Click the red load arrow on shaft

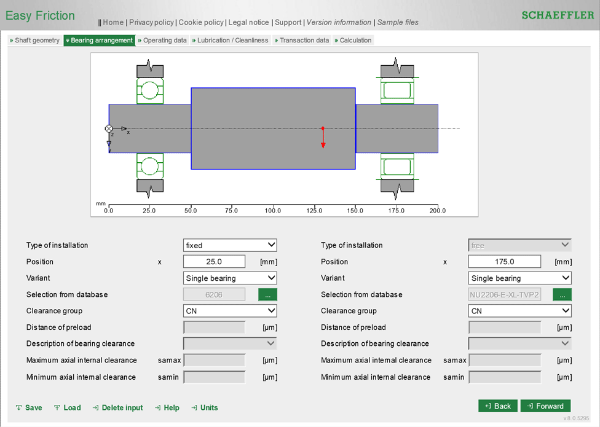click(x=323, y=137)
